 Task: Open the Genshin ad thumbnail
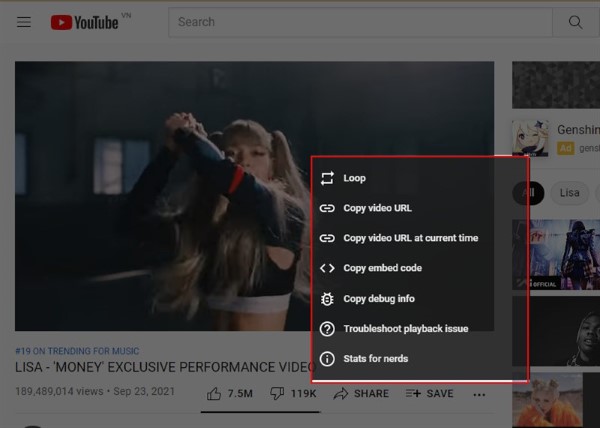pos(530,138)
